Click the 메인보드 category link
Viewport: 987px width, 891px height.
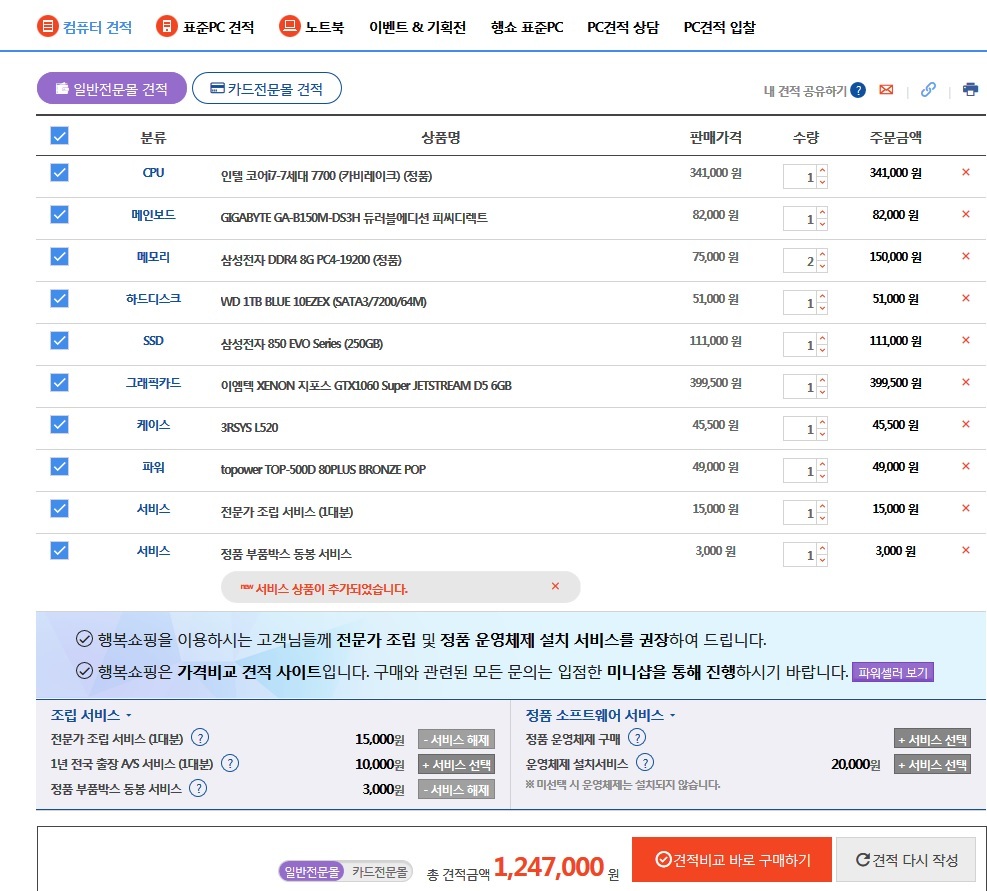(153, 215)
